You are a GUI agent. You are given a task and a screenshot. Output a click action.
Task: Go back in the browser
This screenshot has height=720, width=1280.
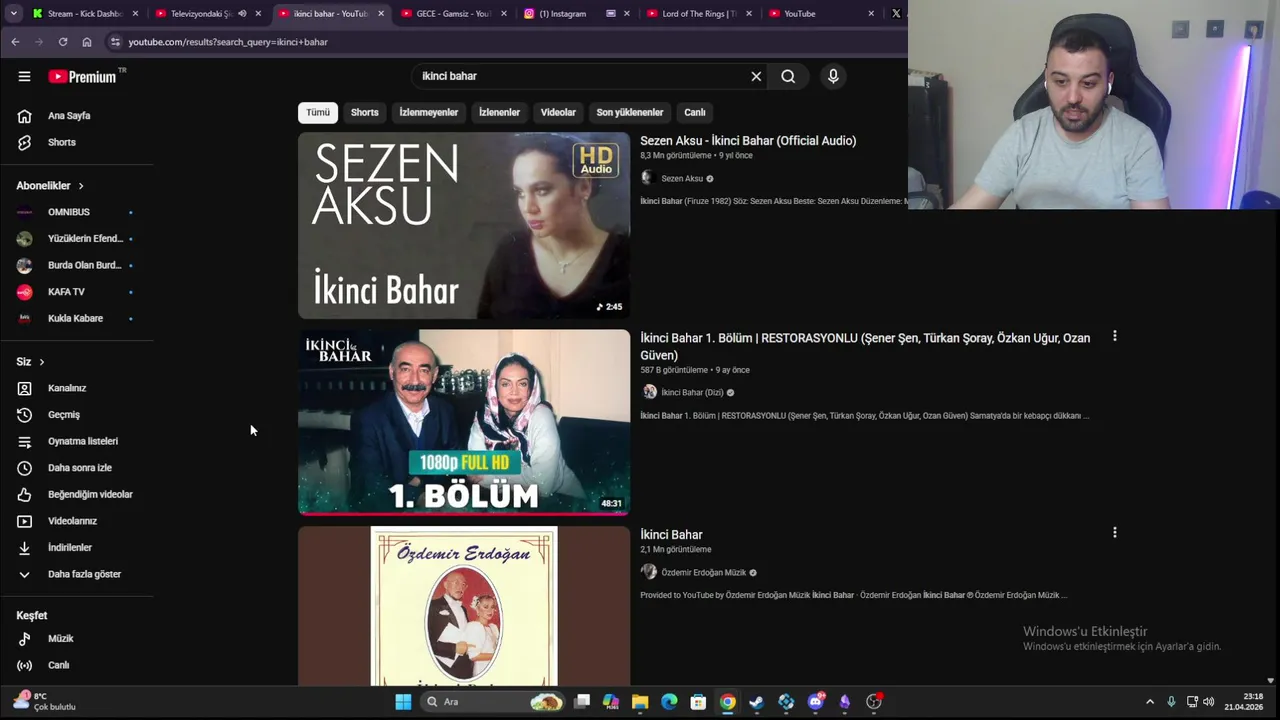[x=15, y=42]
